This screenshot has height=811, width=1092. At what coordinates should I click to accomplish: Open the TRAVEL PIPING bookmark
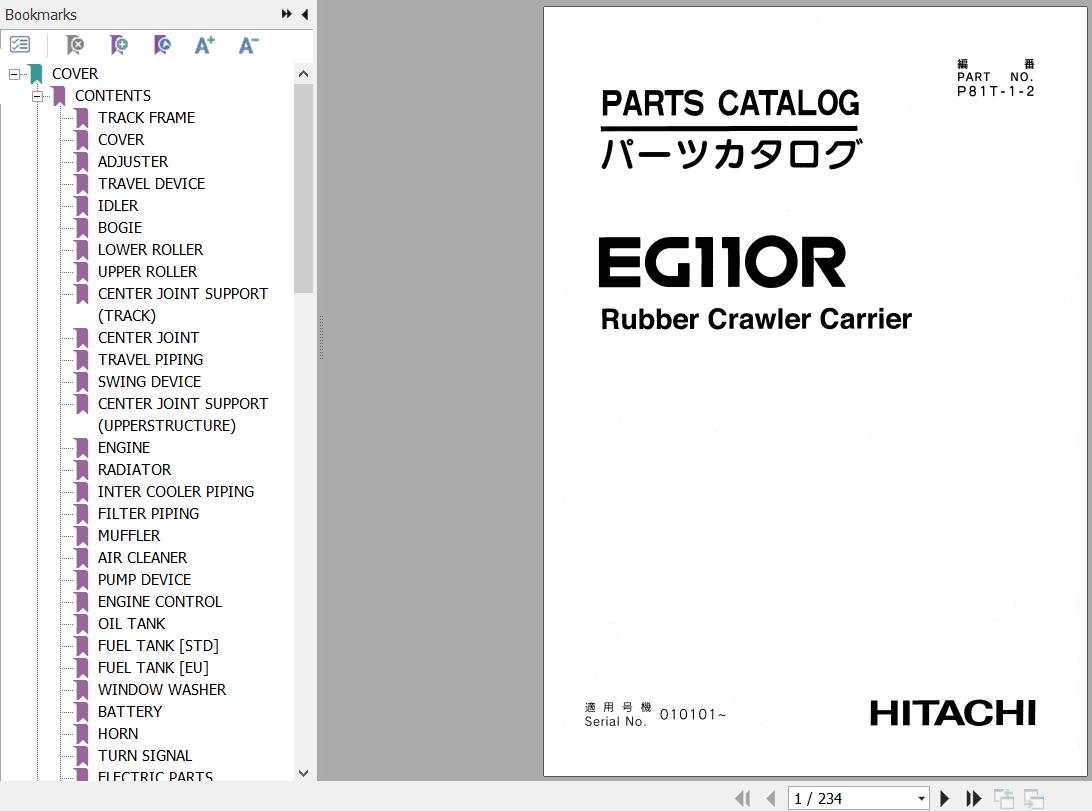150,360
